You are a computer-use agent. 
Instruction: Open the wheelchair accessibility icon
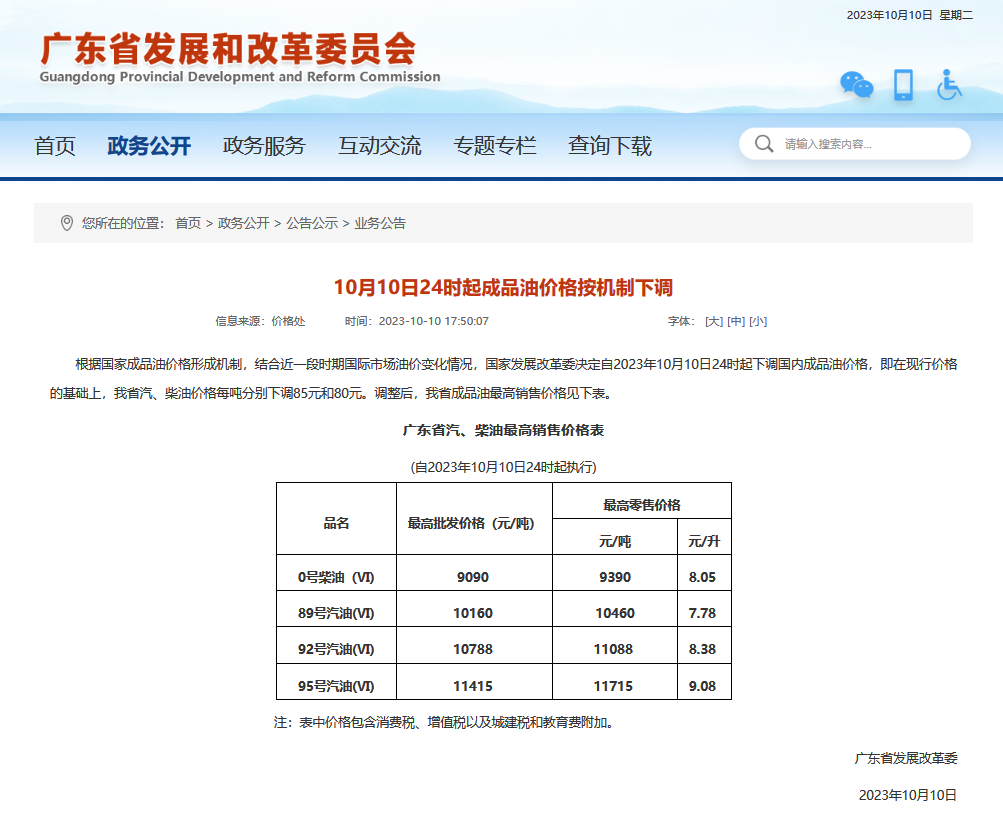[x=949, y=85]
